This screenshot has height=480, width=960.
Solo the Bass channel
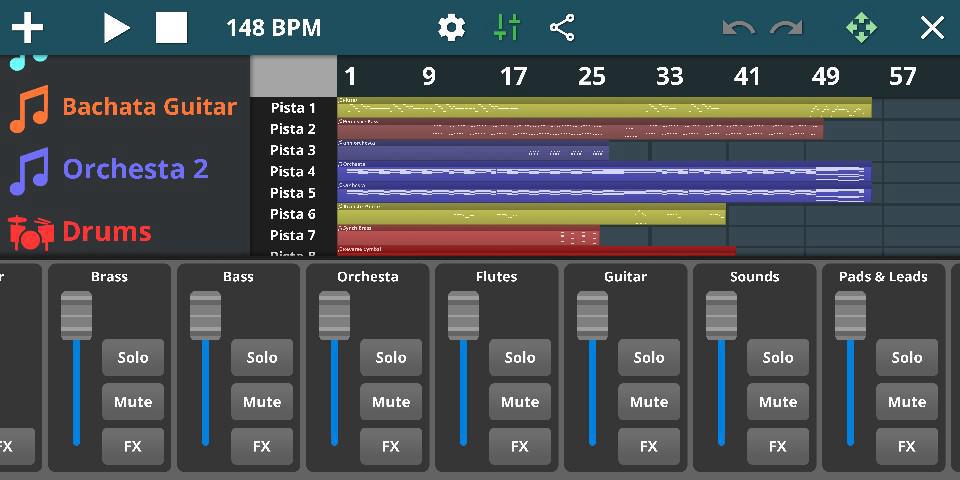pyautogui.click(x=262, y=358)
